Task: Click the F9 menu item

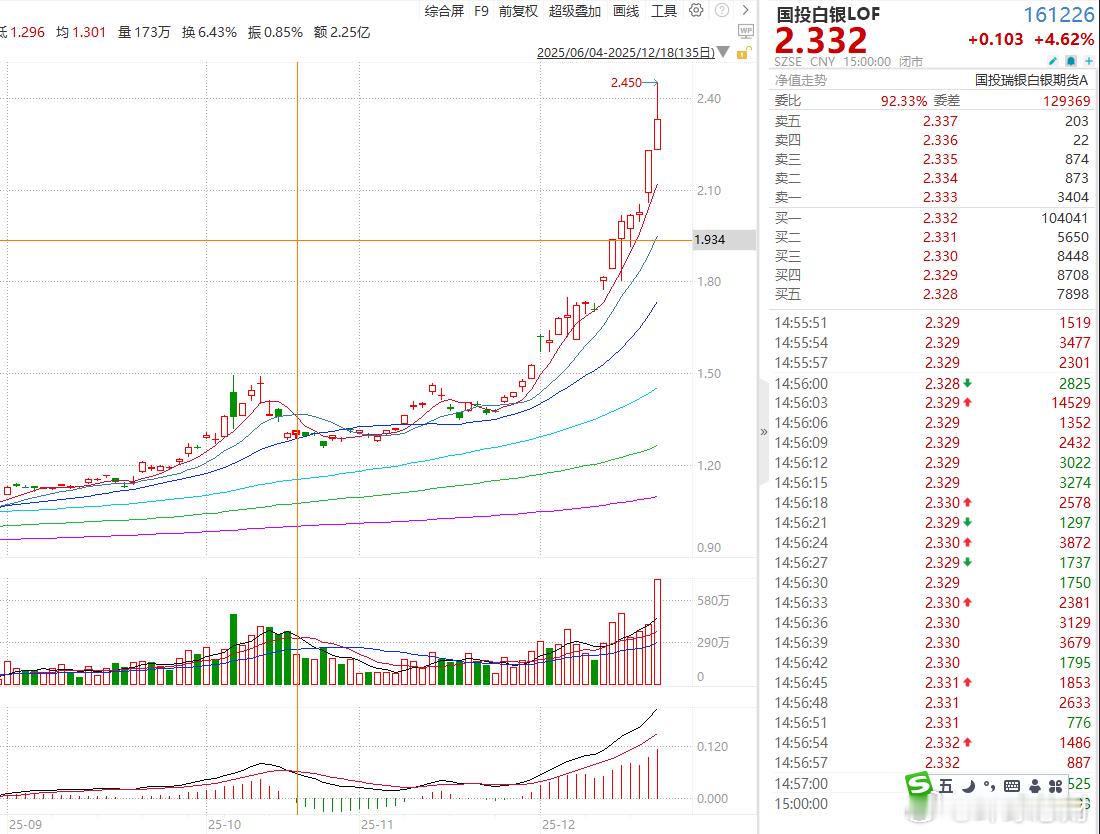Action: coord(482,11)
